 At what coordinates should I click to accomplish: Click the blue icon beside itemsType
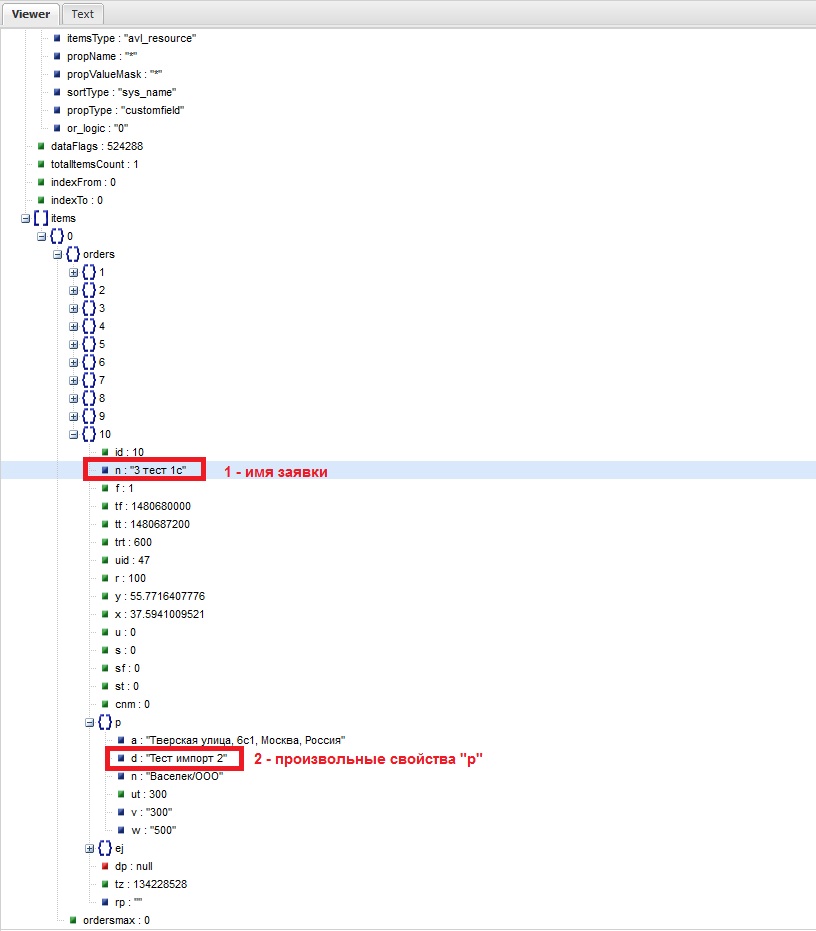pyautogui.click(x=57, y=38)
